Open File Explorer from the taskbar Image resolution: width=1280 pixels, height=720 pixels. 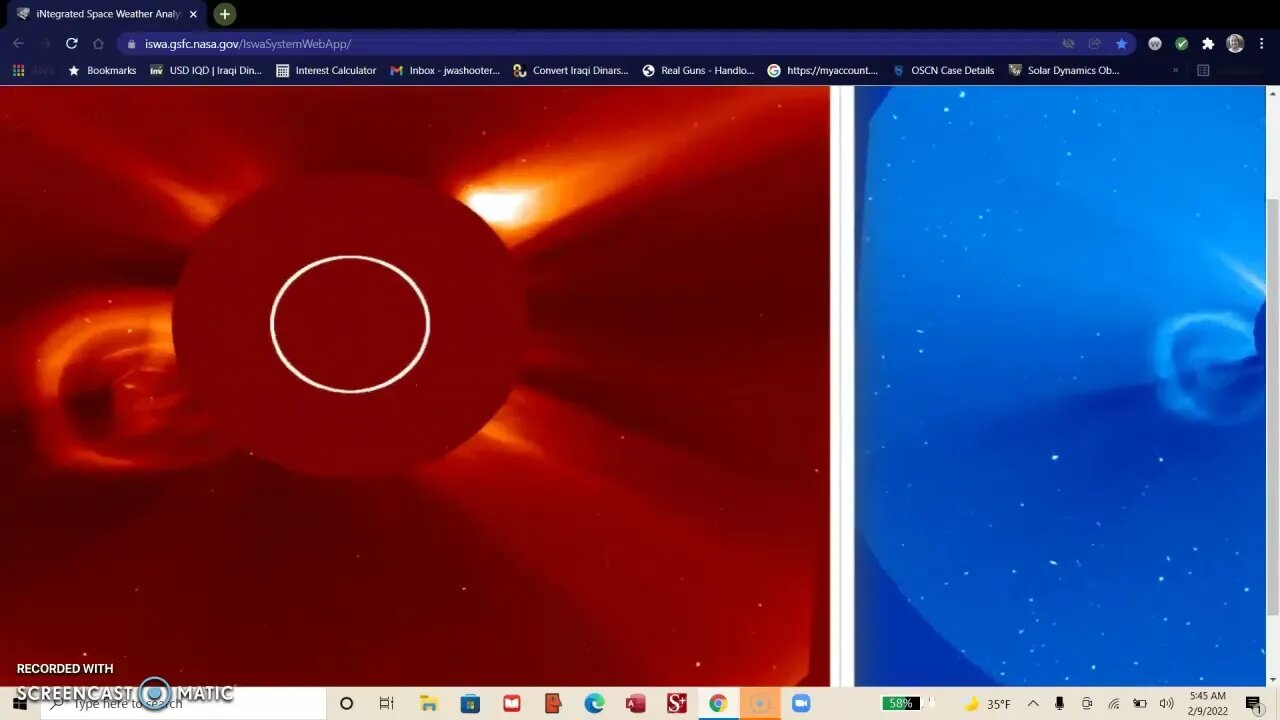(428, 704)
